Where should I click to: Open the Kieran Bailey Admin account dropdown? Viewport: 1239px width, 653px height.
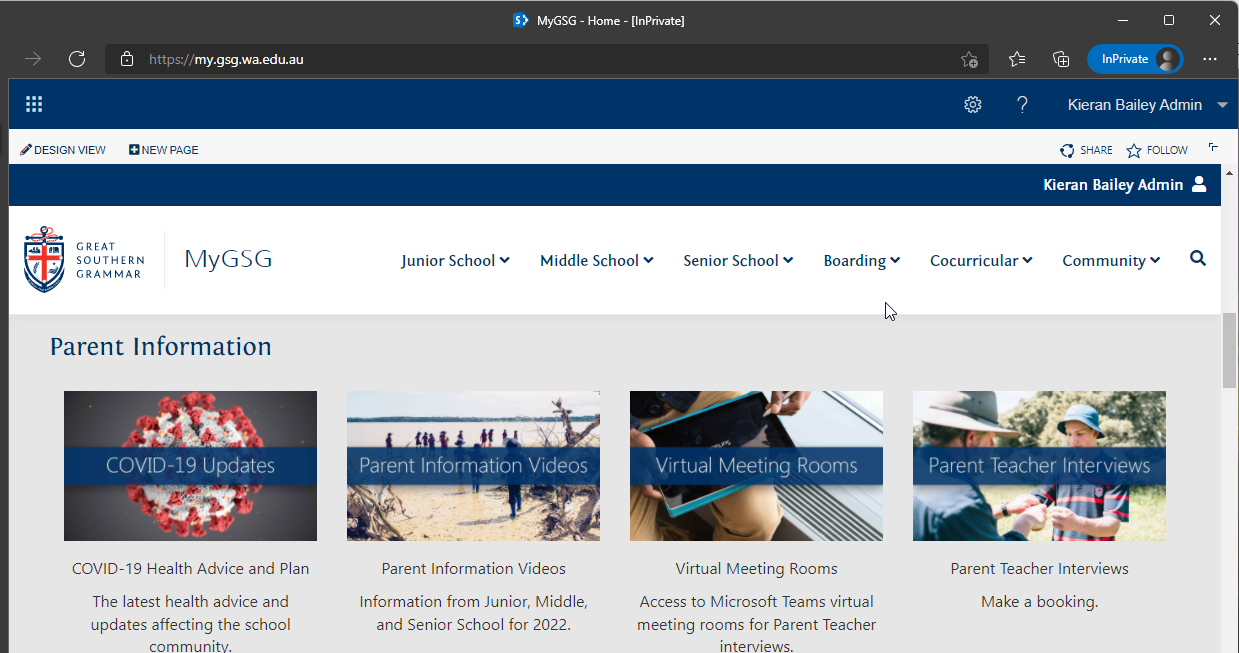click(x=1147, y=105)
